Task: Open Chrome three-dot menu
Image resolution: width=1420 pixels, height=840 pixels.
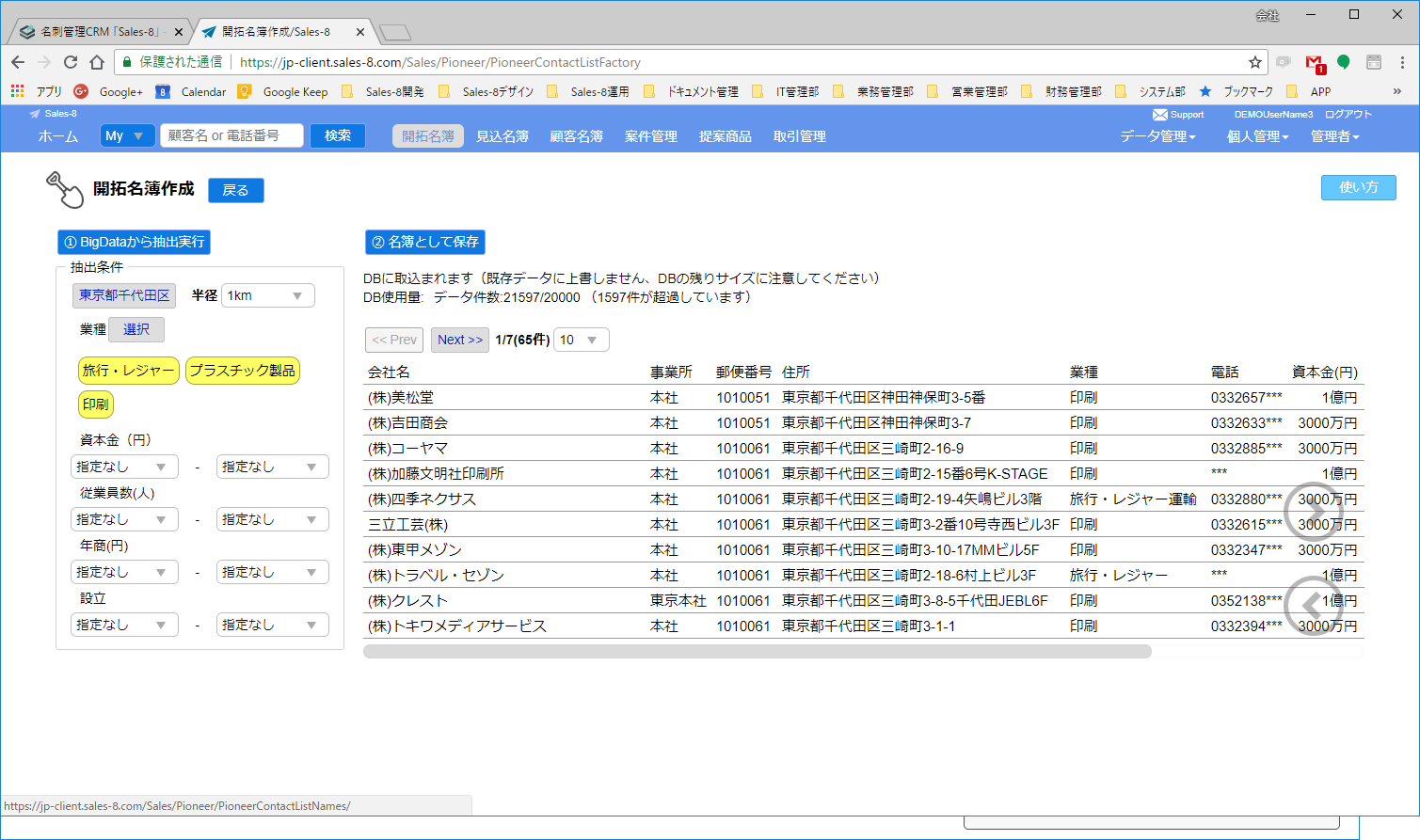Action: 1402,62
